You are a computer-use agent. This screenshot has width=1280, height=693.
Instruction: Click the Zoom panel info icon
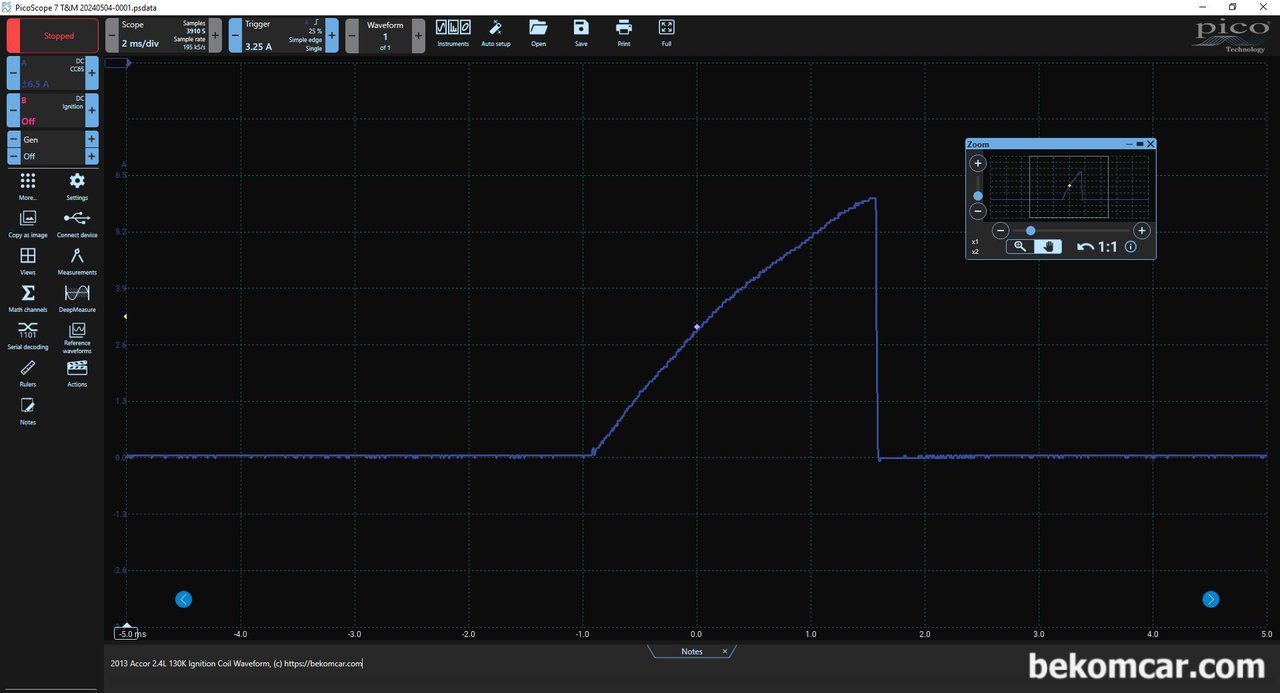tap(1131, 246)
